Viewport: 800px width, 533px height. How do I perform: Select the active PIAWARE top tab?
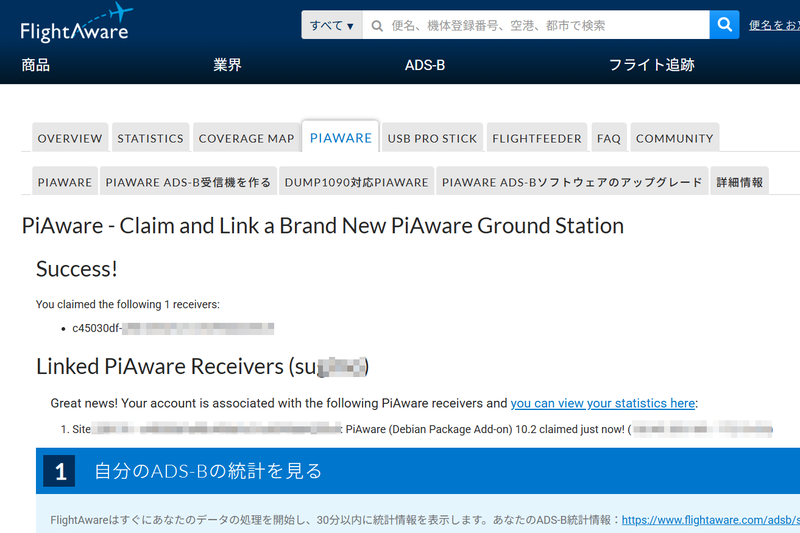point(340,137)
